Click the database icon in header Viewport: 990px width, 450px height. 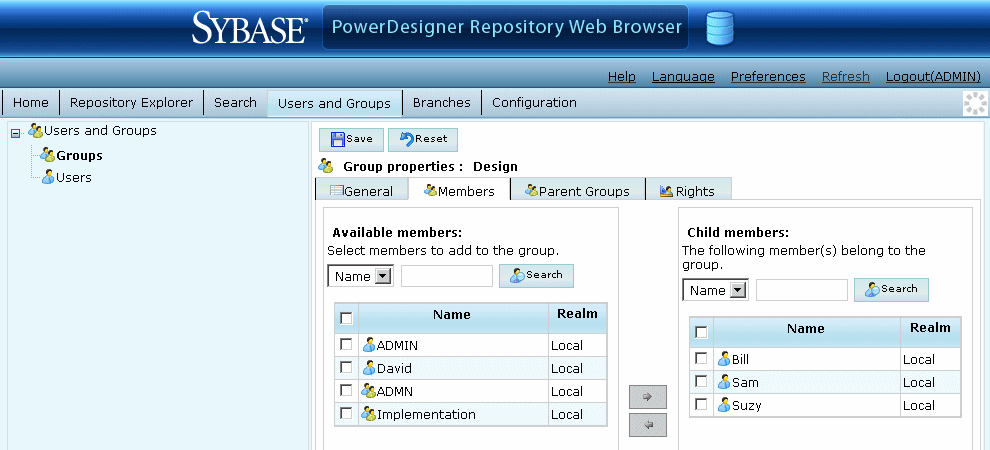click(x=720, y=28)
